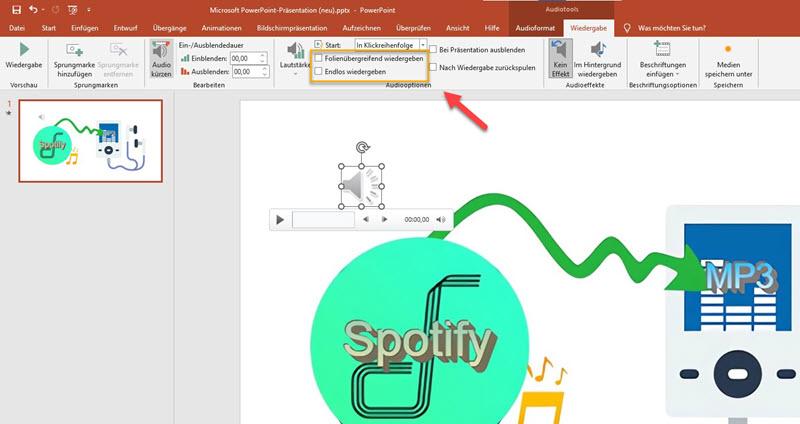Click the yellow music notes graphic

[544, 390]
